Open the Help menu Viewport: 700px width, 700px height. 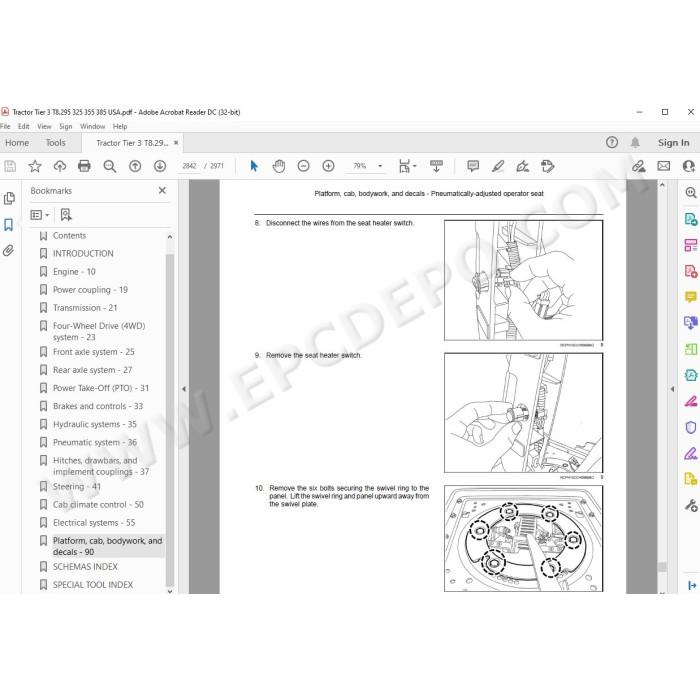[120, 126]
